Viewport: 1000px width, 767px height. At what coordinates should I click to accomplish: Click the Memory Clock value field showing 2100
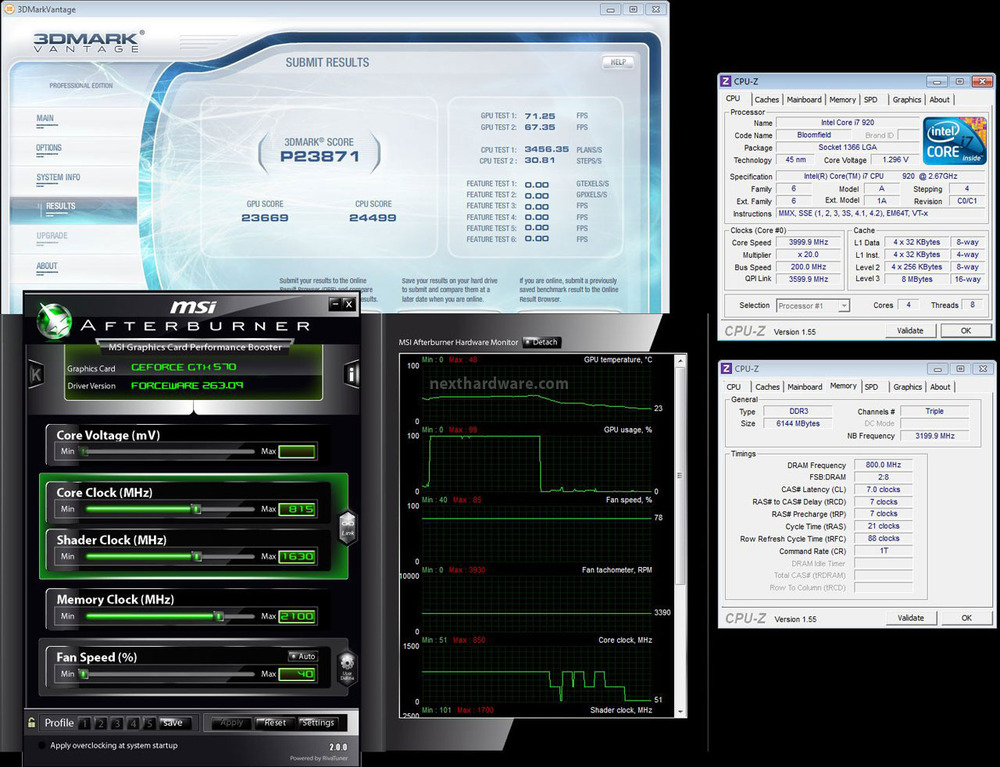point(297,616)
